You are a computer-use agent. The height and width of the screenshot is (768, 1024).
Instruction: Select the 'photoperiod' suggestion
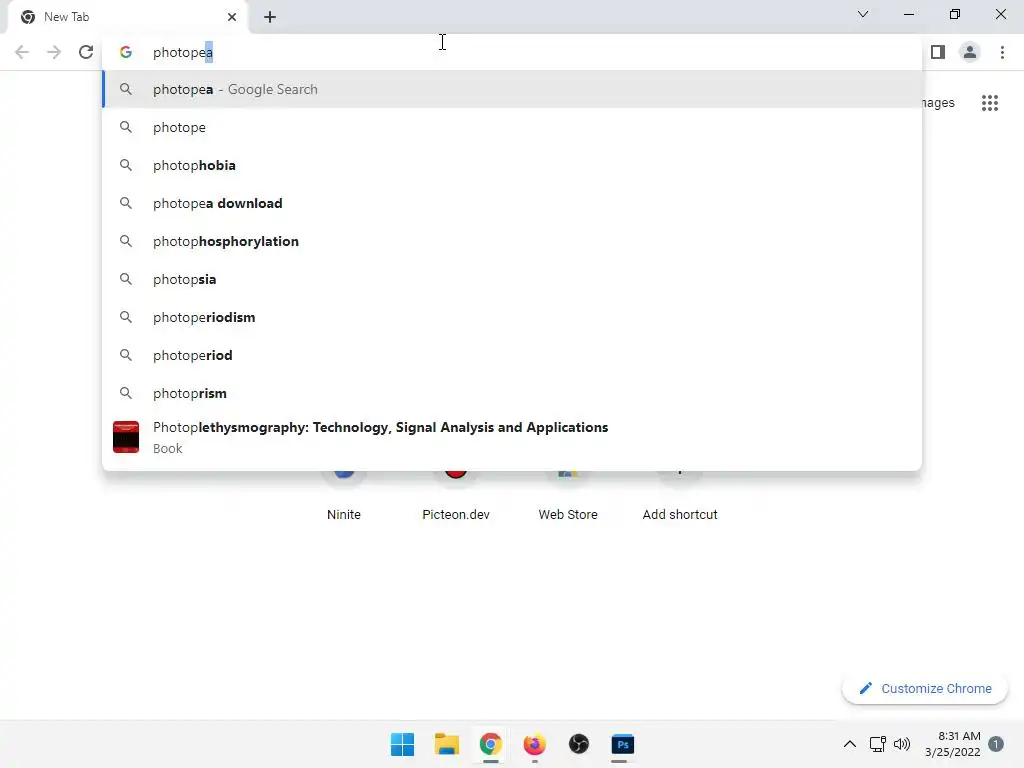512,355
